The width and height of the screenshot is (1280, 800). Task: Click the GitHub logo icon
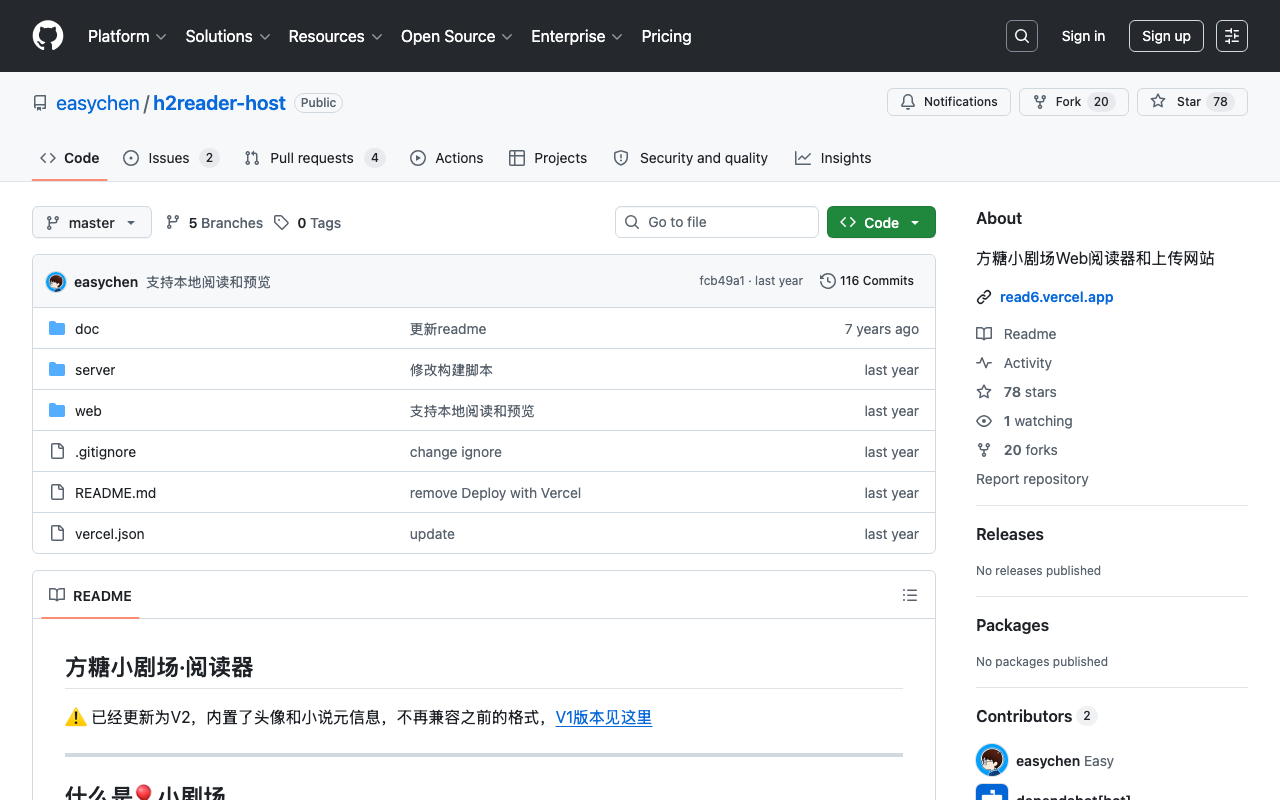coord(48,36)
